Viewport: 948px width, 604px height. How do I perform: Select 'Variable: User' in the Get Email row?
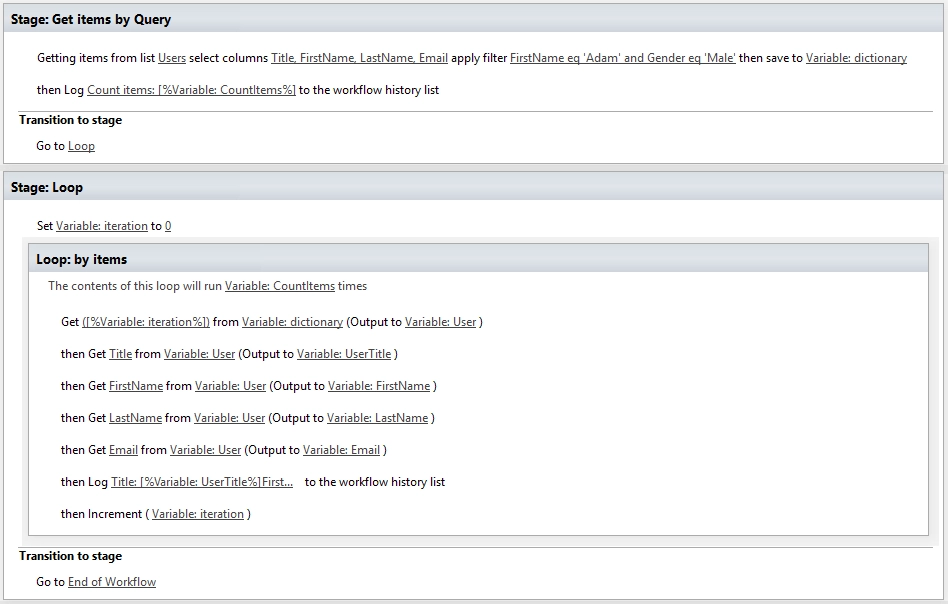[x=205, y=450]
